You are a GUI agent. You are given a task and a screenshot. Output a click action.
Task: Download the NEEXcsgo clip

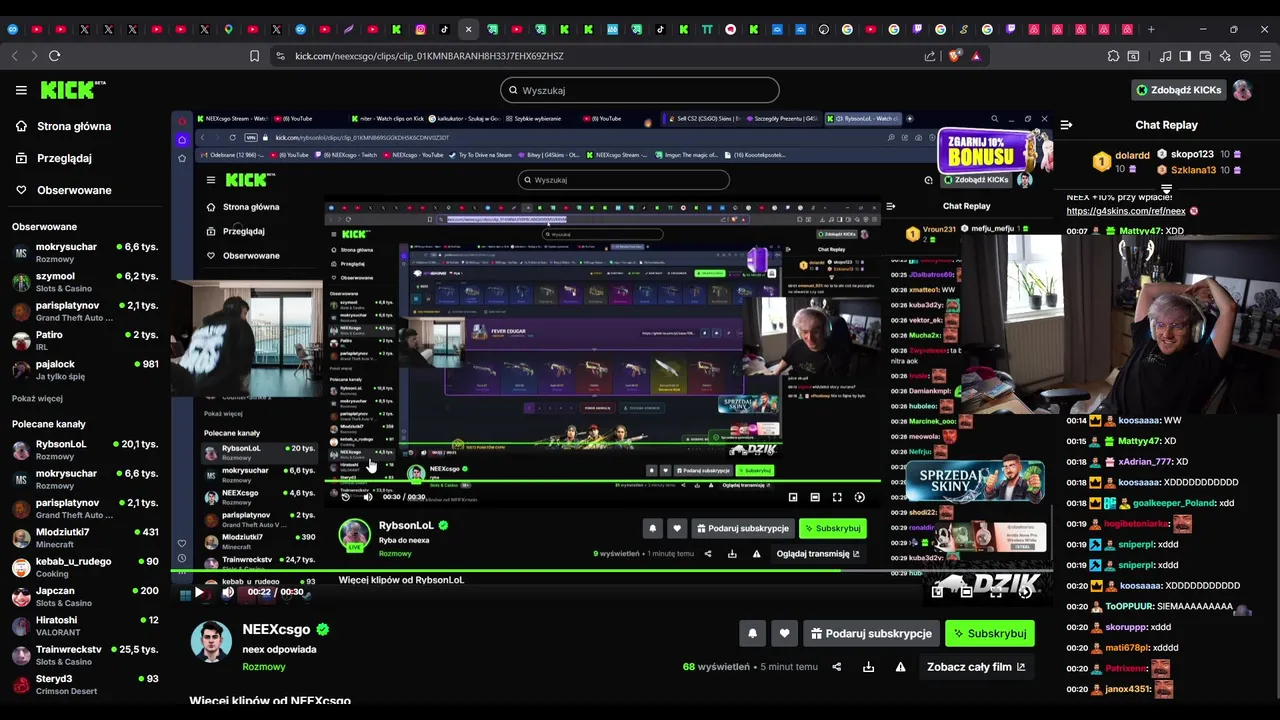pos(868,667)
